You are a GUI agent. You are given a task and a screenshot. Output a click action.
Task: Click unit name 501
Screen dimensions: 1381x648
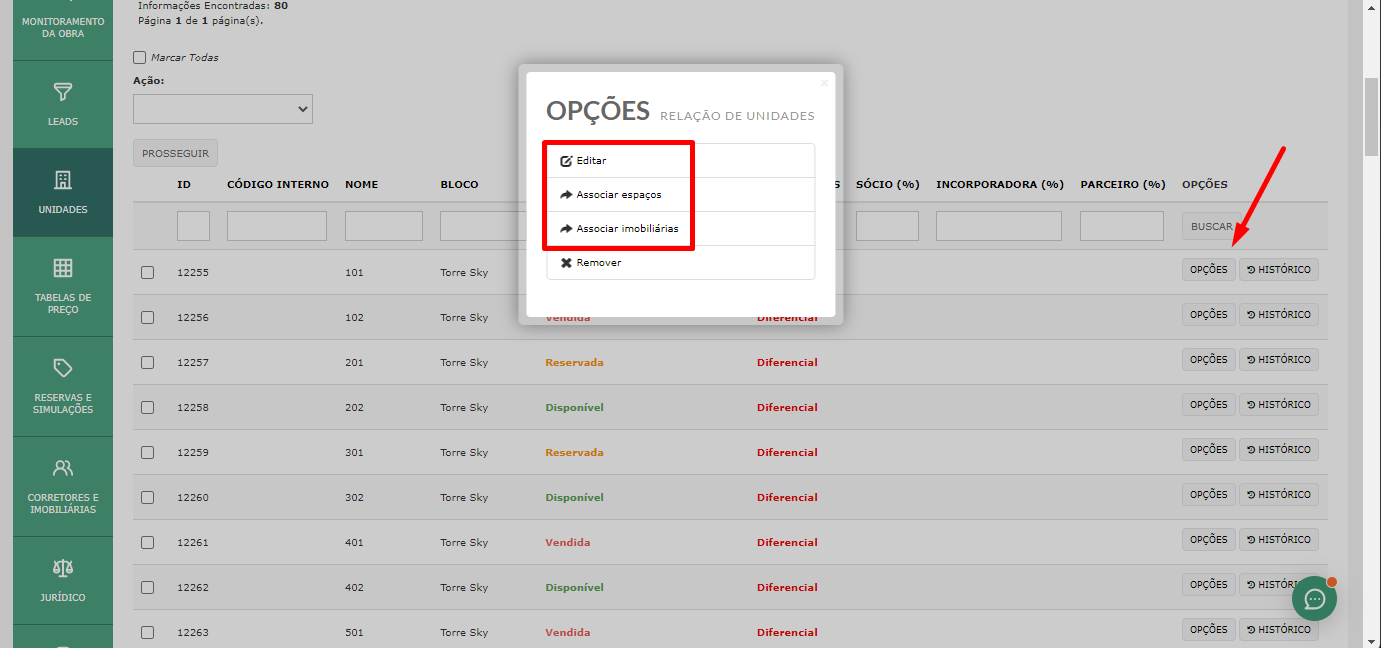point(354,632)
